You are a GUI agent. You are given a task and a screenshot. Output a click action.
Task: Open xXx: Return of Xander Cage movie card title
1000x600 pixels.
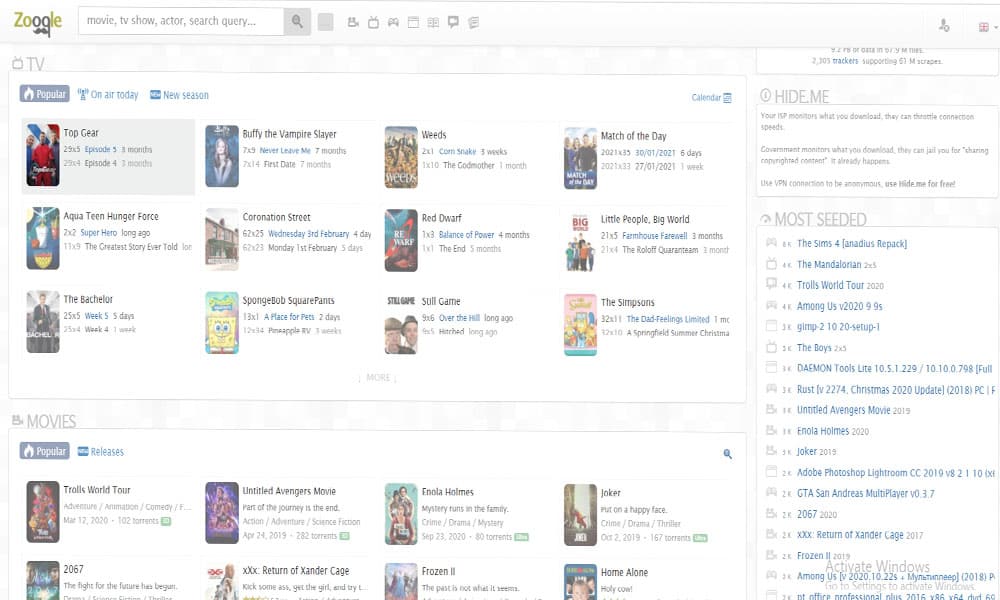296,571
